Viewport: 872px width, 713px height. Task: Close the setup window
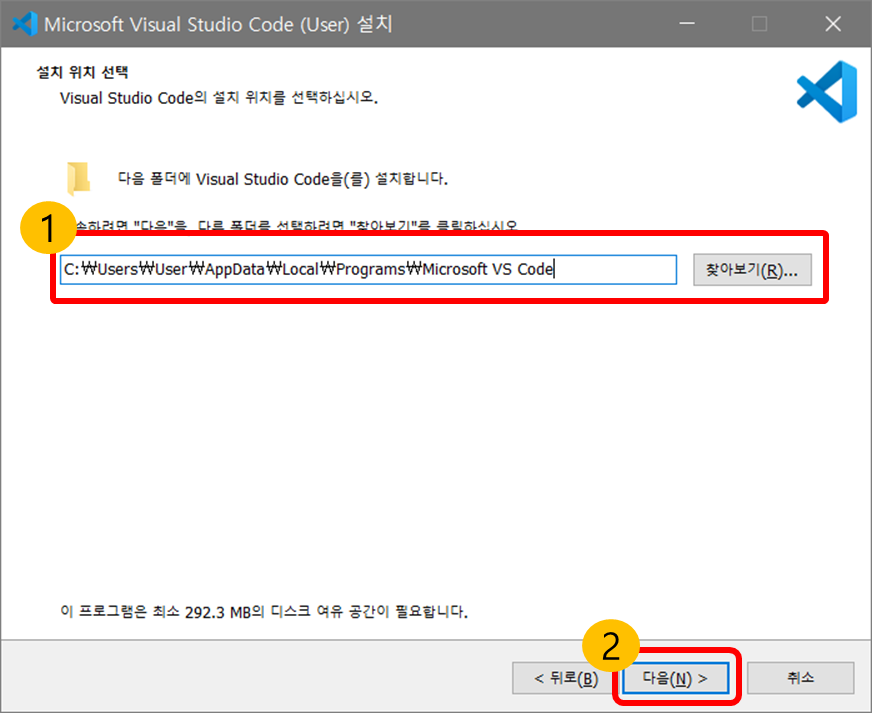833,24
